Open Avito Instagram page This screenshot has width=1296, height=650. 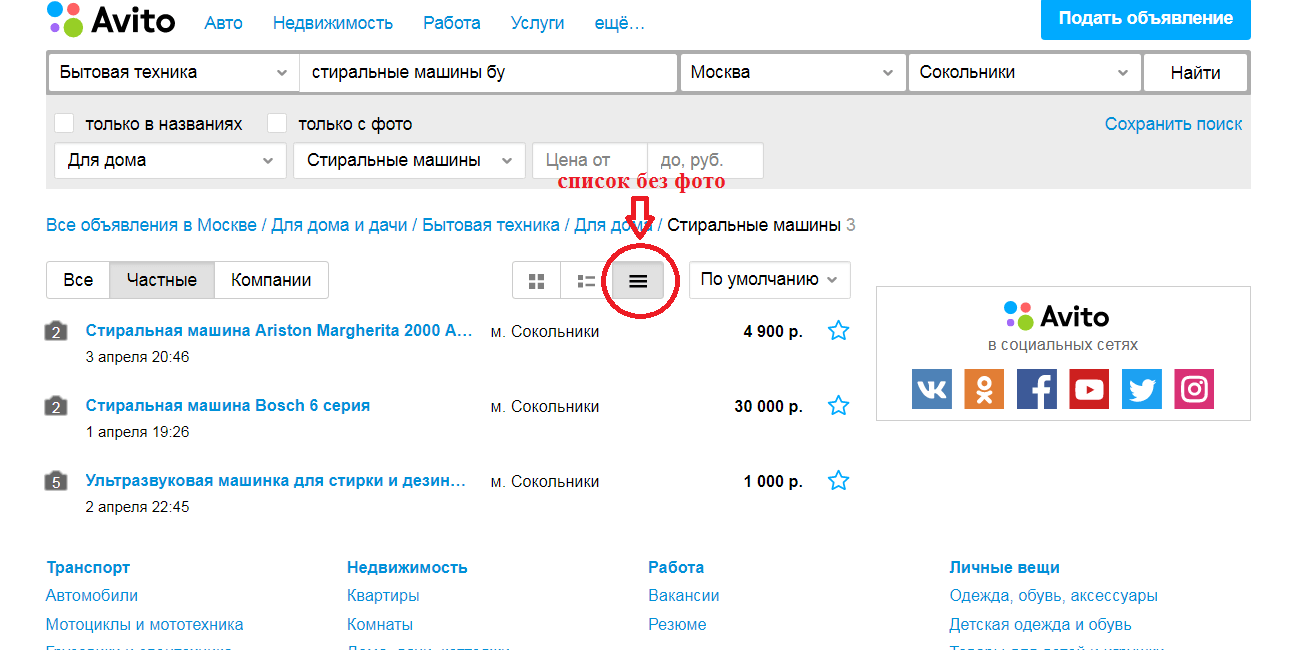coord(1194,389)
